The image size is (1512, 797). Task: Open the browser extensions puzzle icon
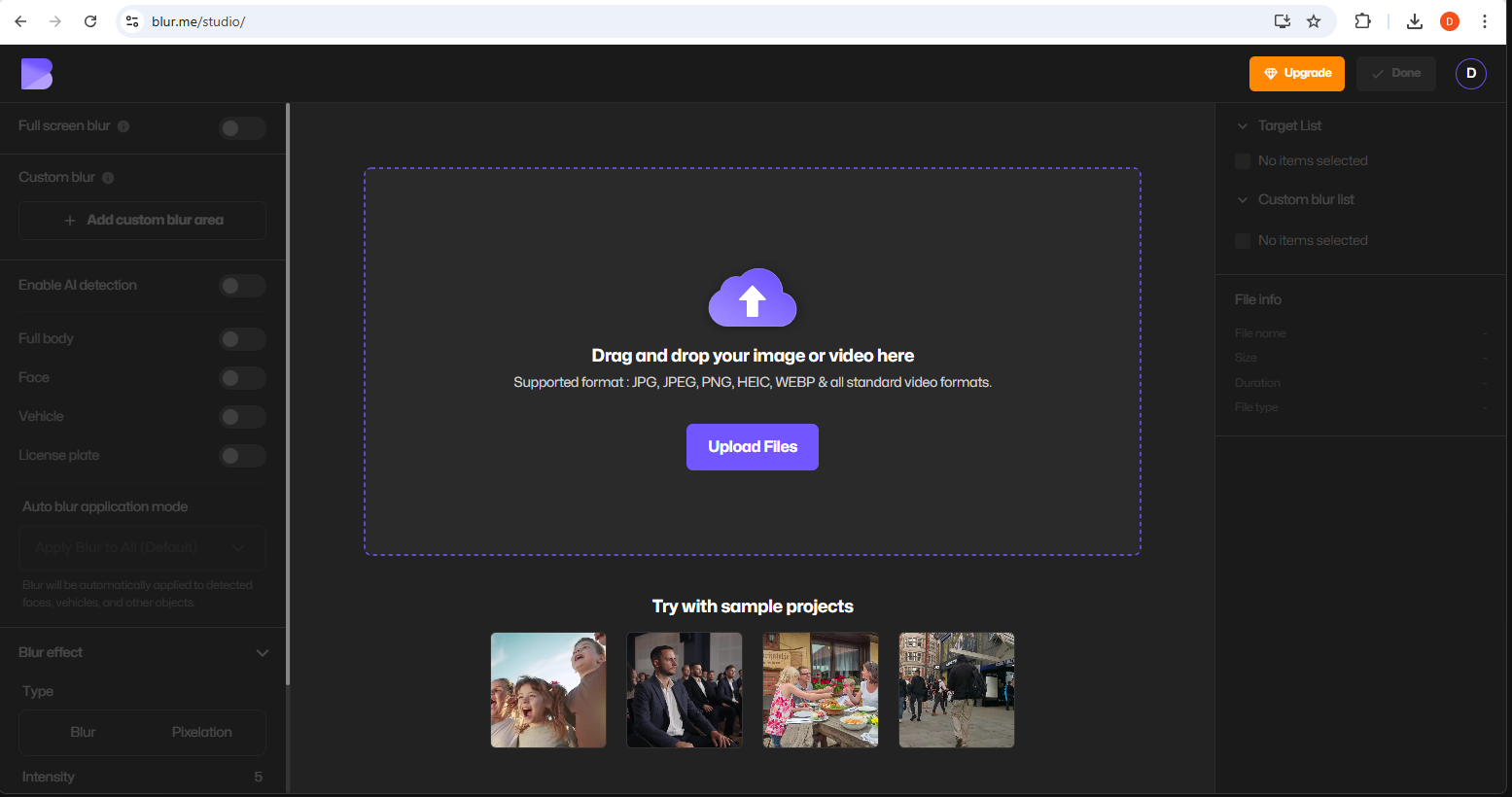click(x=1362, y=21)
